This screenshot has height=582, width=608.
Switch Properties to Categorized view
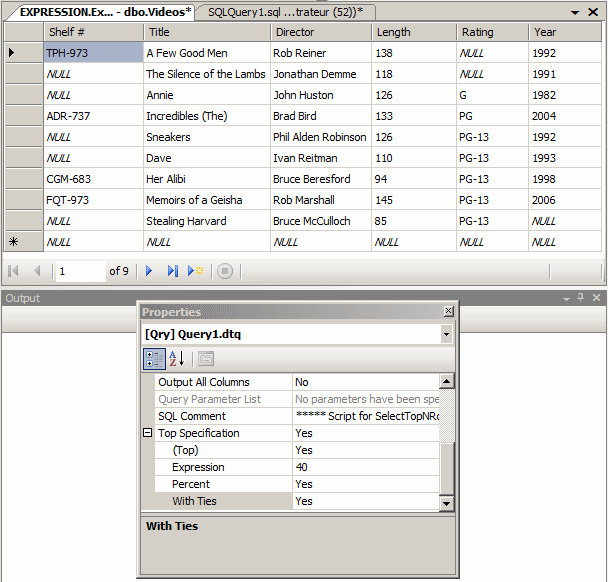point(154,359)
